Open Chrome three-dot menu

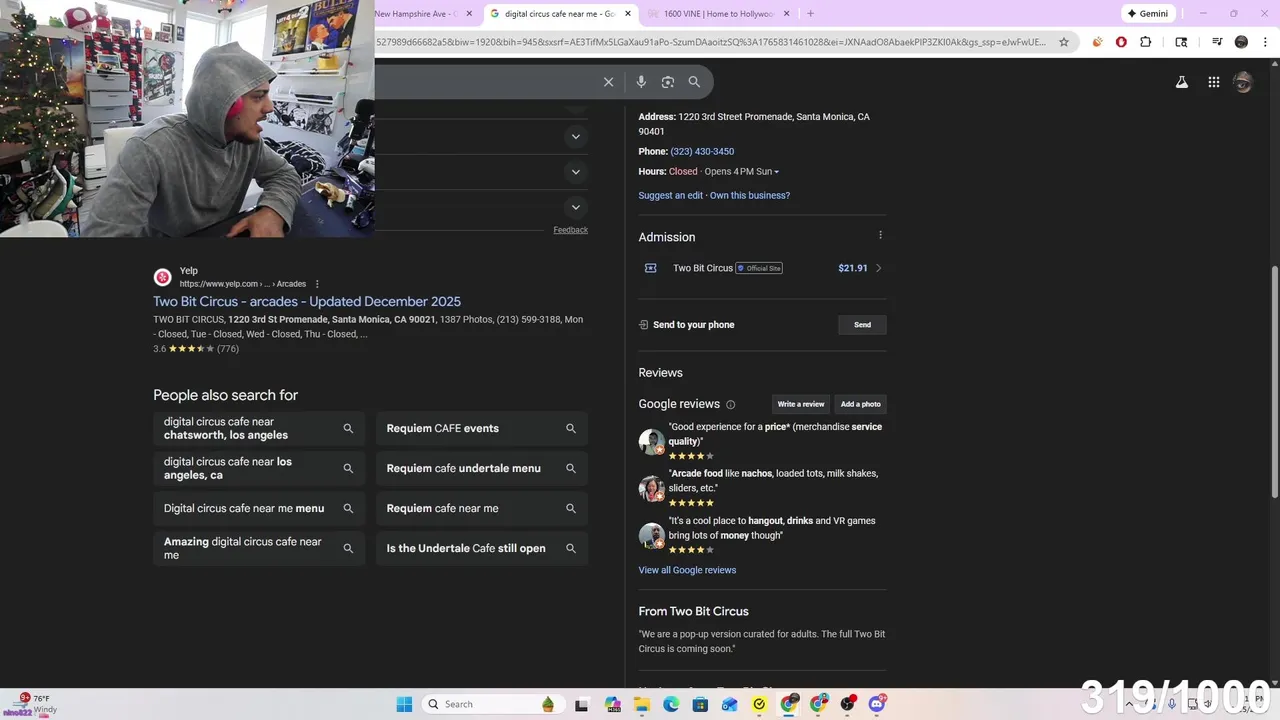[x=1264, y=42]
